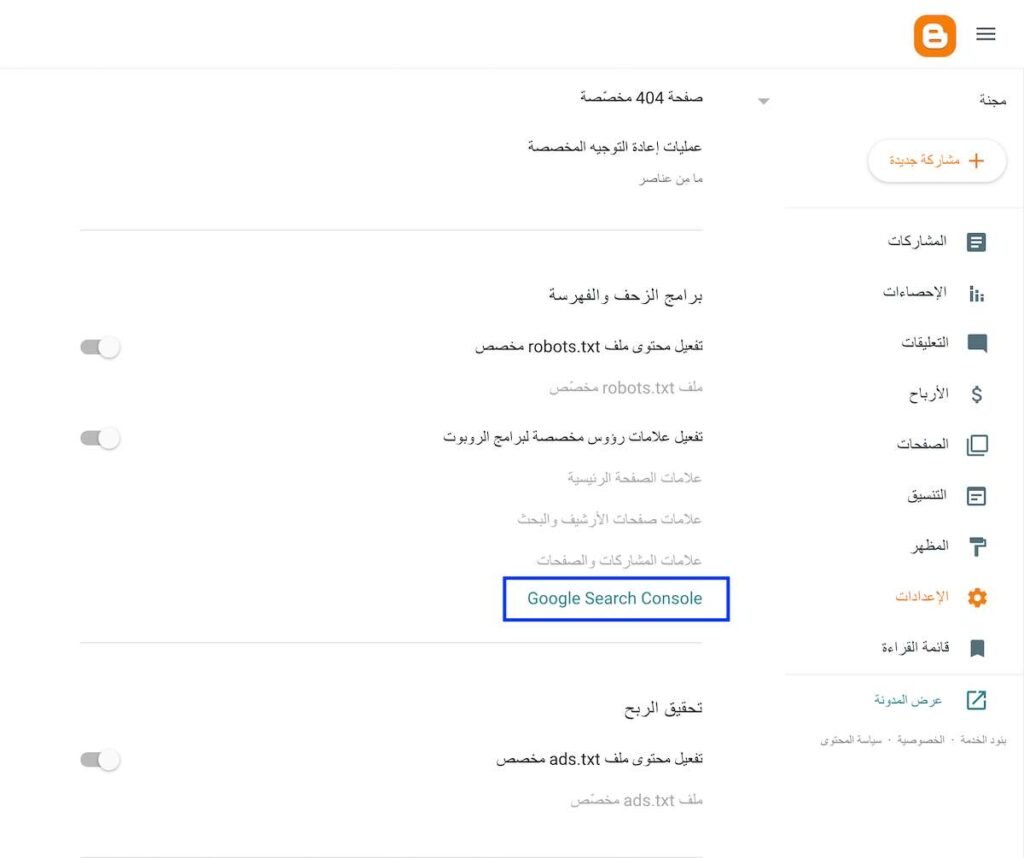This screenshot has width=1024, height=858.
Task: Click the New Post (مشاركة جديدة) button
Action: (x=937, y=161)
